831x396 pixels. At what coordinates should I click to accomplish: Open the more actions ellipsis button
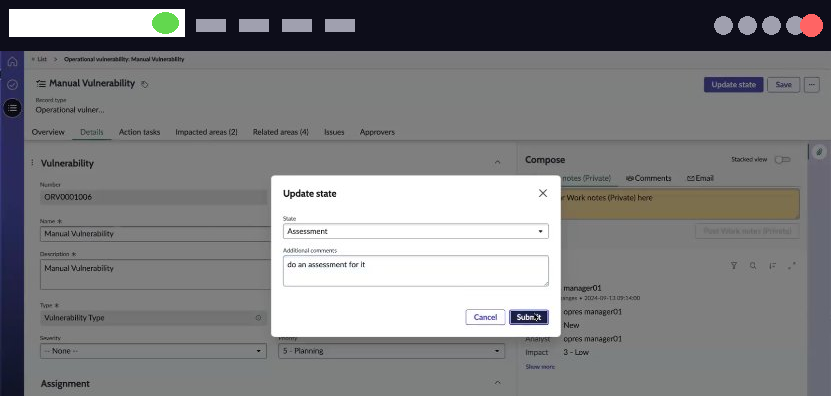pyautogui.click(x=811, y=84)
